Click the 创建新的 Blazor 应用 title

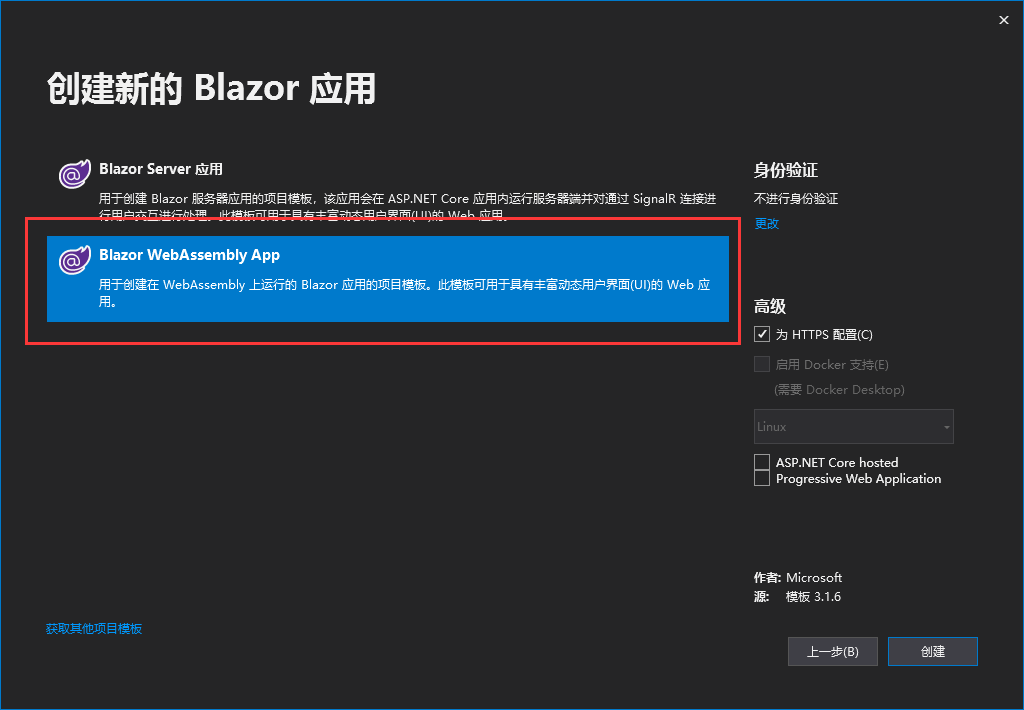pos(212,88)
